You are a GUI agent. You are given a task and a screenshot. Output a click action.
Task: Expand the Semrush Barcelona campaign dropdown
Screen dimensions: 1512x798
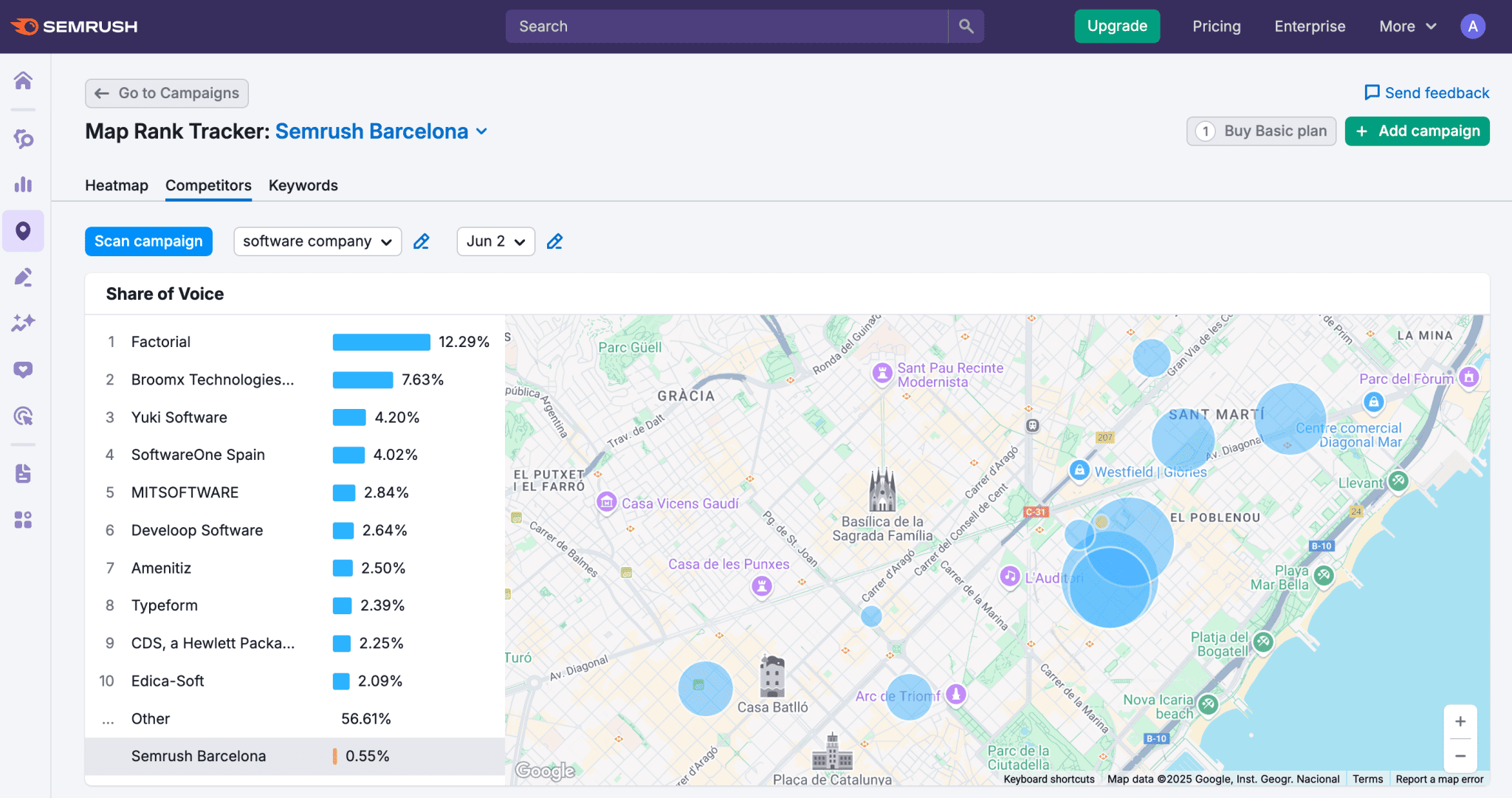click(481, 131)
